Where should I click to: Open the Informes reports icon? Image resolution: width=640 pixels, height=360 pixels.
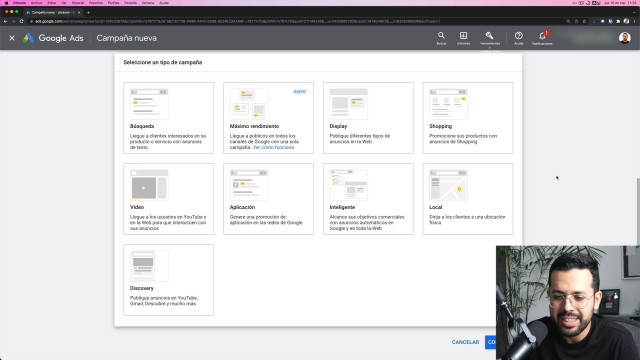(x=463, y=38)
